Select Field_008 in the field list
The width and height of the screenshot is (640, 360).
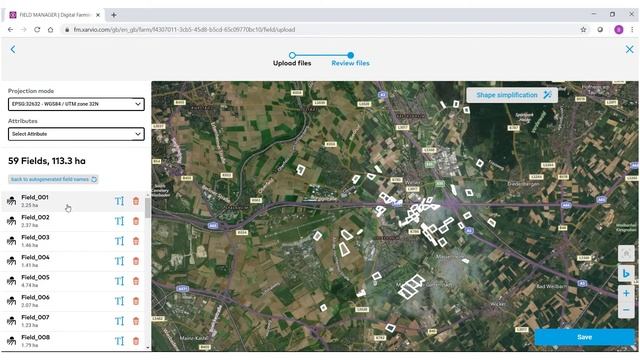(x=73, y=341)
